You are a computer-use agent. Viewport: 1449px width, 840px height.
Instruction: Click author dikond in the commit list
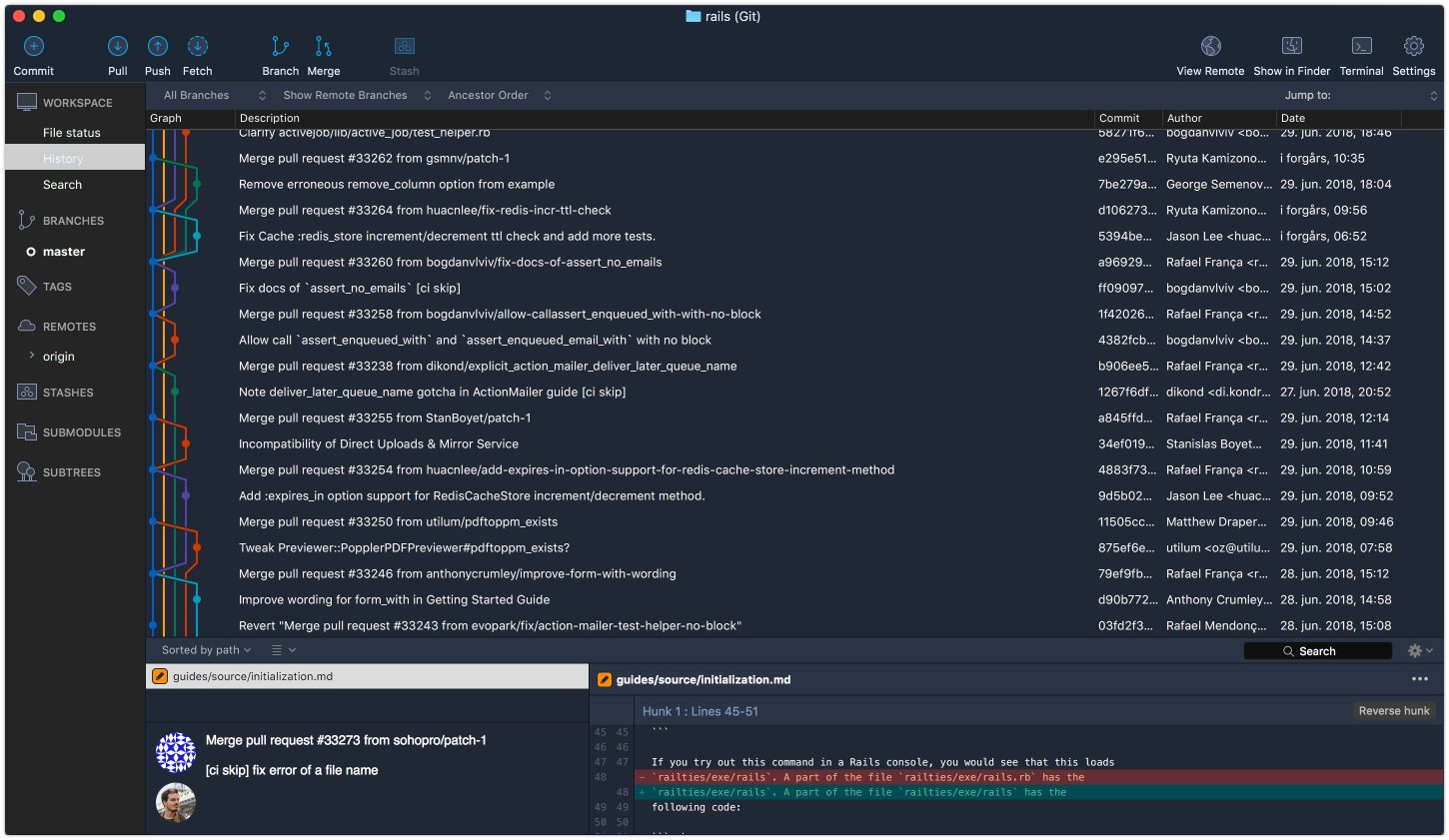click(1218, 393)
